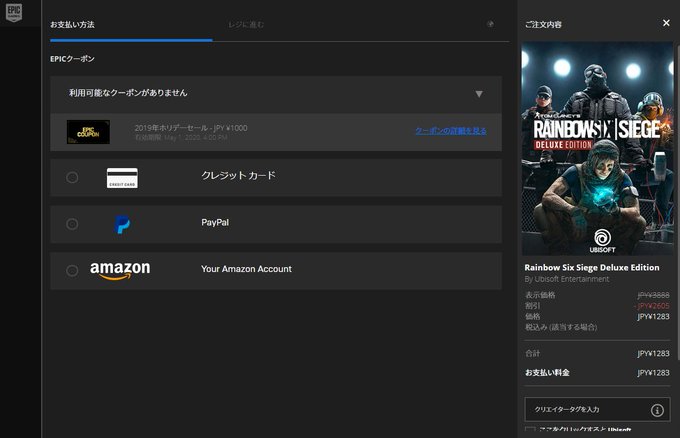Click Rainbow Six Siege cover art
This screenshot has height=438, width=680.
597,148
